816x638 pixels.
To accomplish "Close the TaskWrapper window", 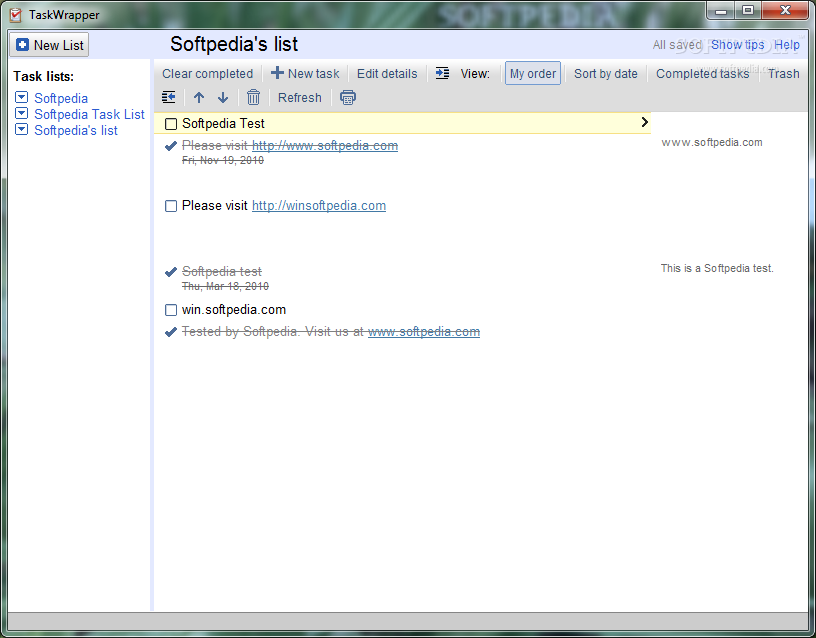I will click(x=786, y=11).
